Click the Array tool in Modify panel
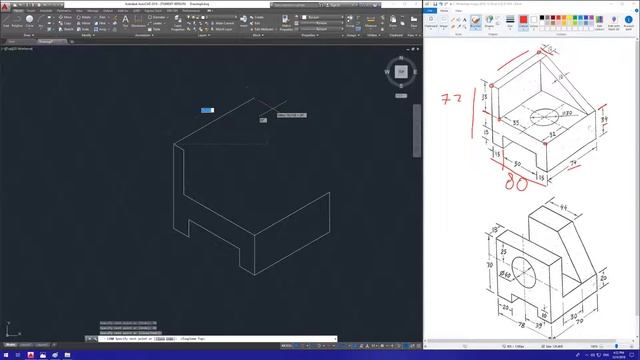Image resolution: width=640 pixels, height=360 pixels. coord(100,29)
